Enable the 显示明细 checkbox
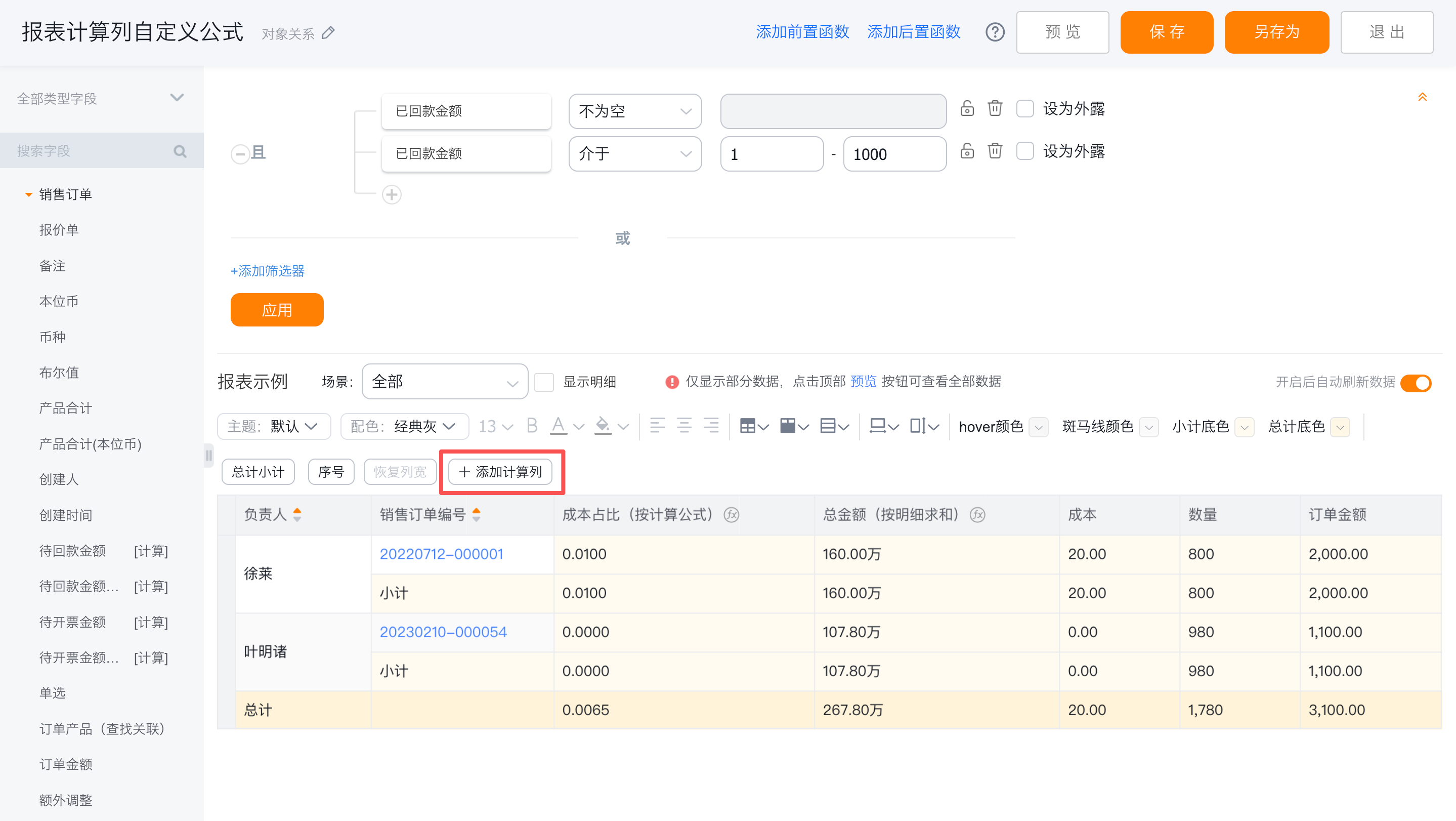 (x=544, y=382)
